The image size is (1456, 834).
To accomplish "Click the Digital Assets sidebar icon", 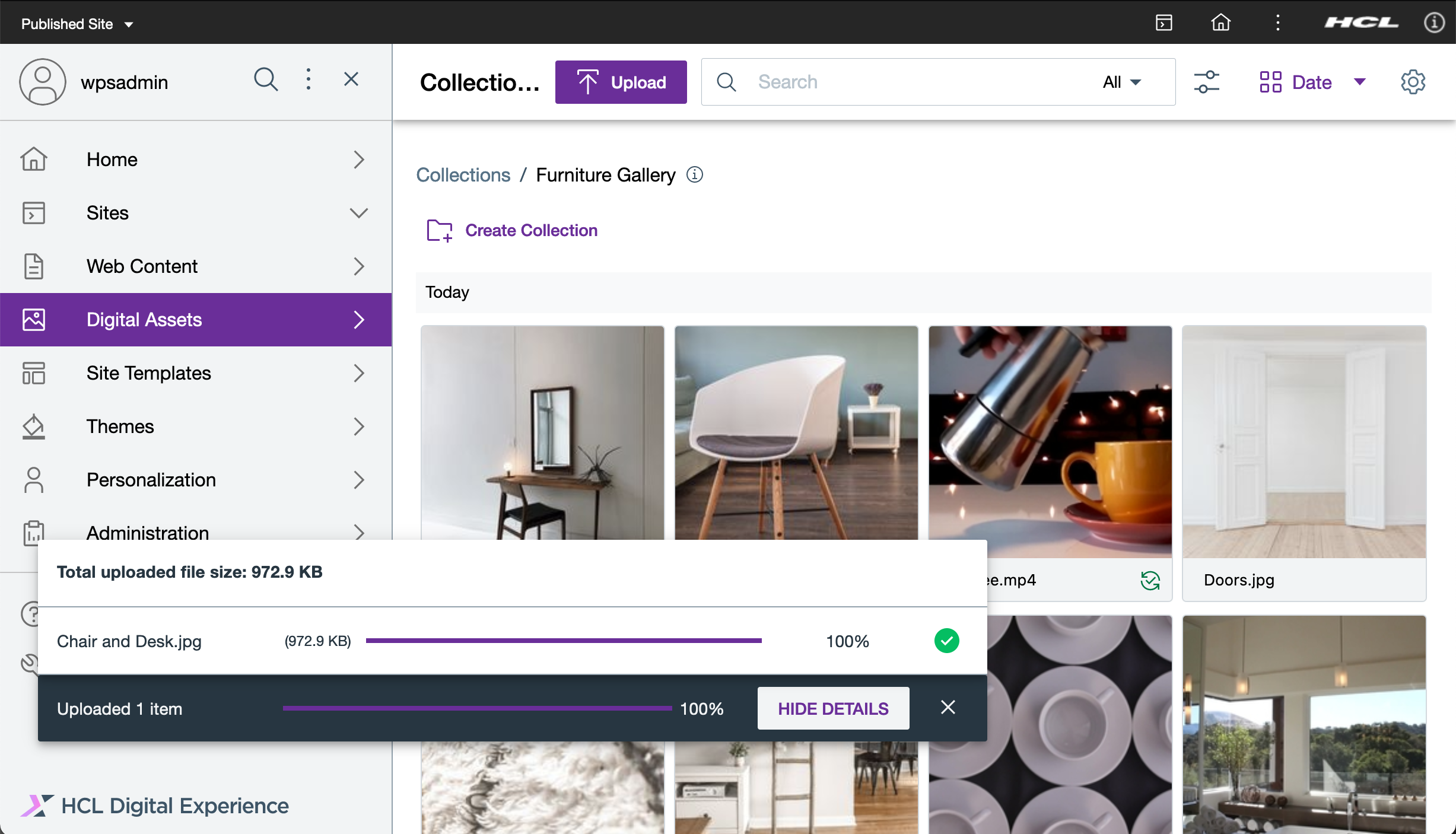I will (x=34, y=320).
